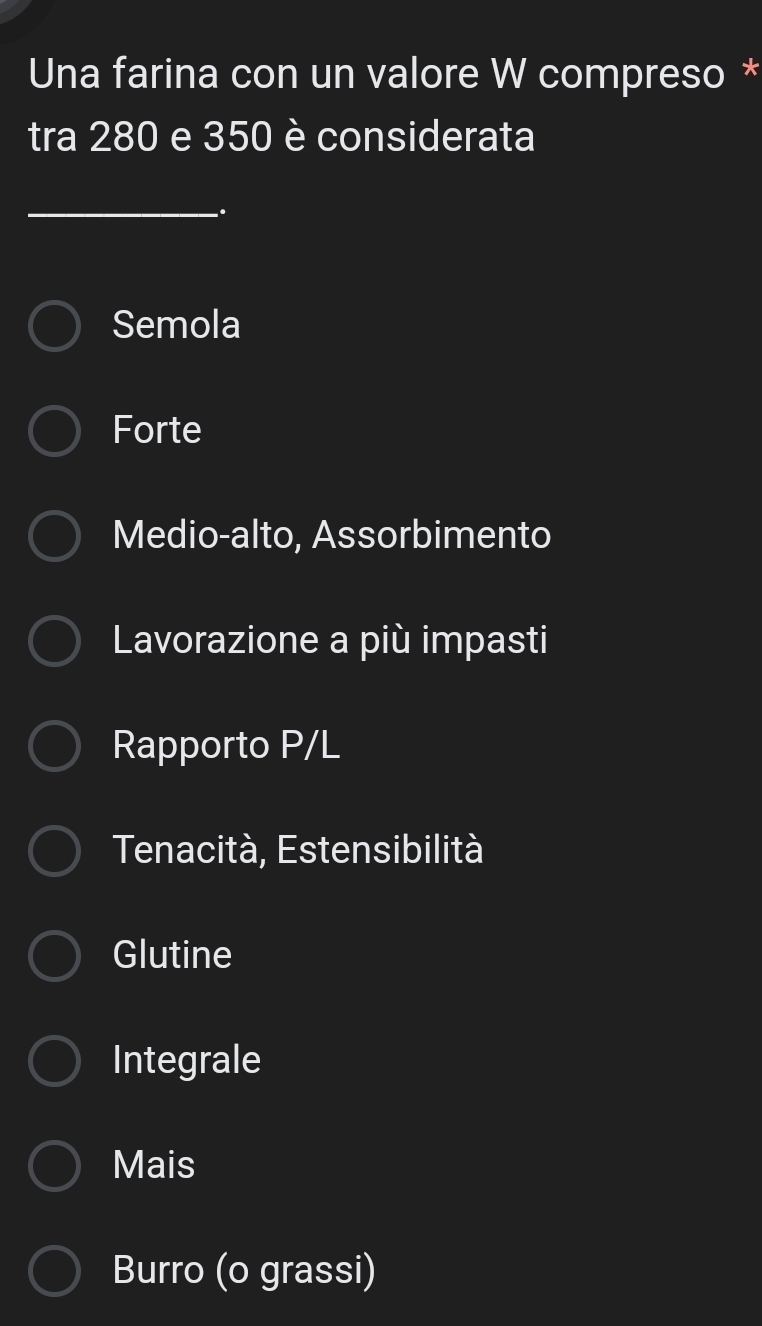Click the "Semola" answer label text

point(177,325)
